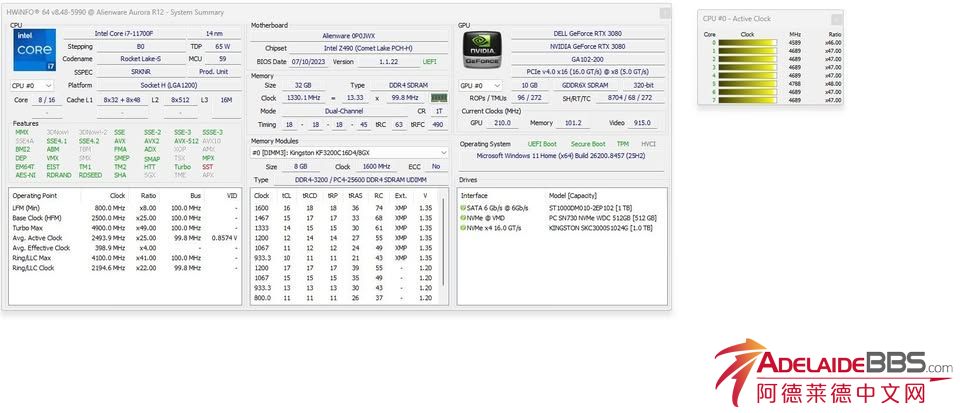The height and width of the screenshot is (413, 960).
Task: Select the DDR4-3200 / PC4-25600 type field
Action: [361, 180]
